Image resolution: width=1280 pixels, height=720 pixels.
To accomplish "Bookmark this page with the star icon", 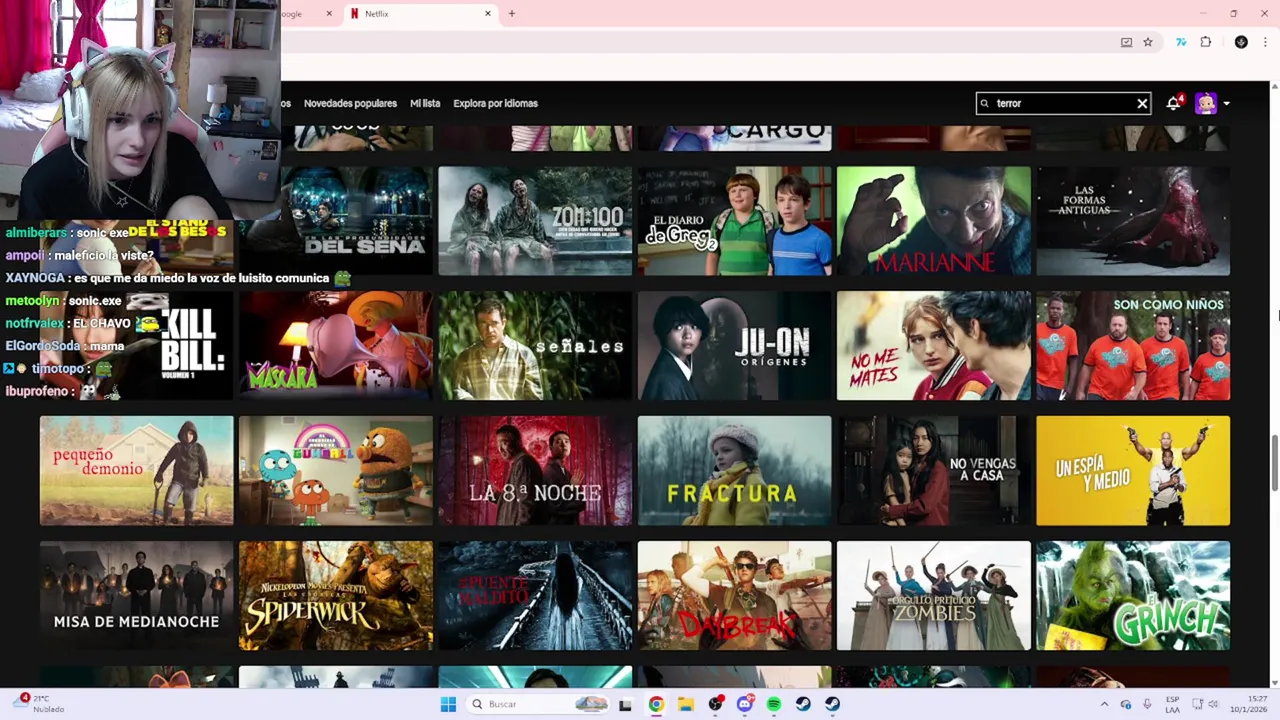I will point(1148,42).
